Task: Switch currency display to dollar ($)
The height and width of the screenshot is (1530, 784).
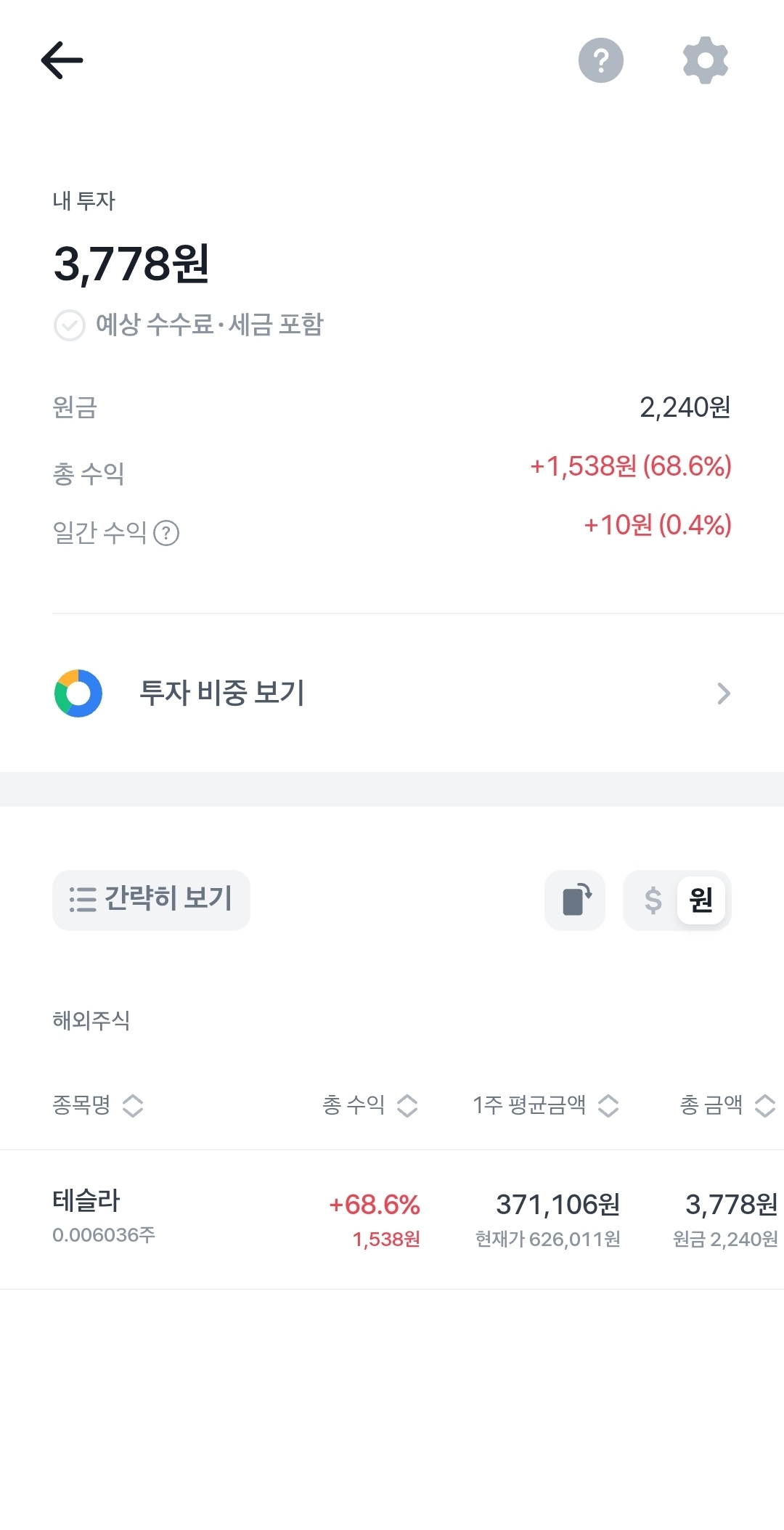Action: tap(653, 900)
